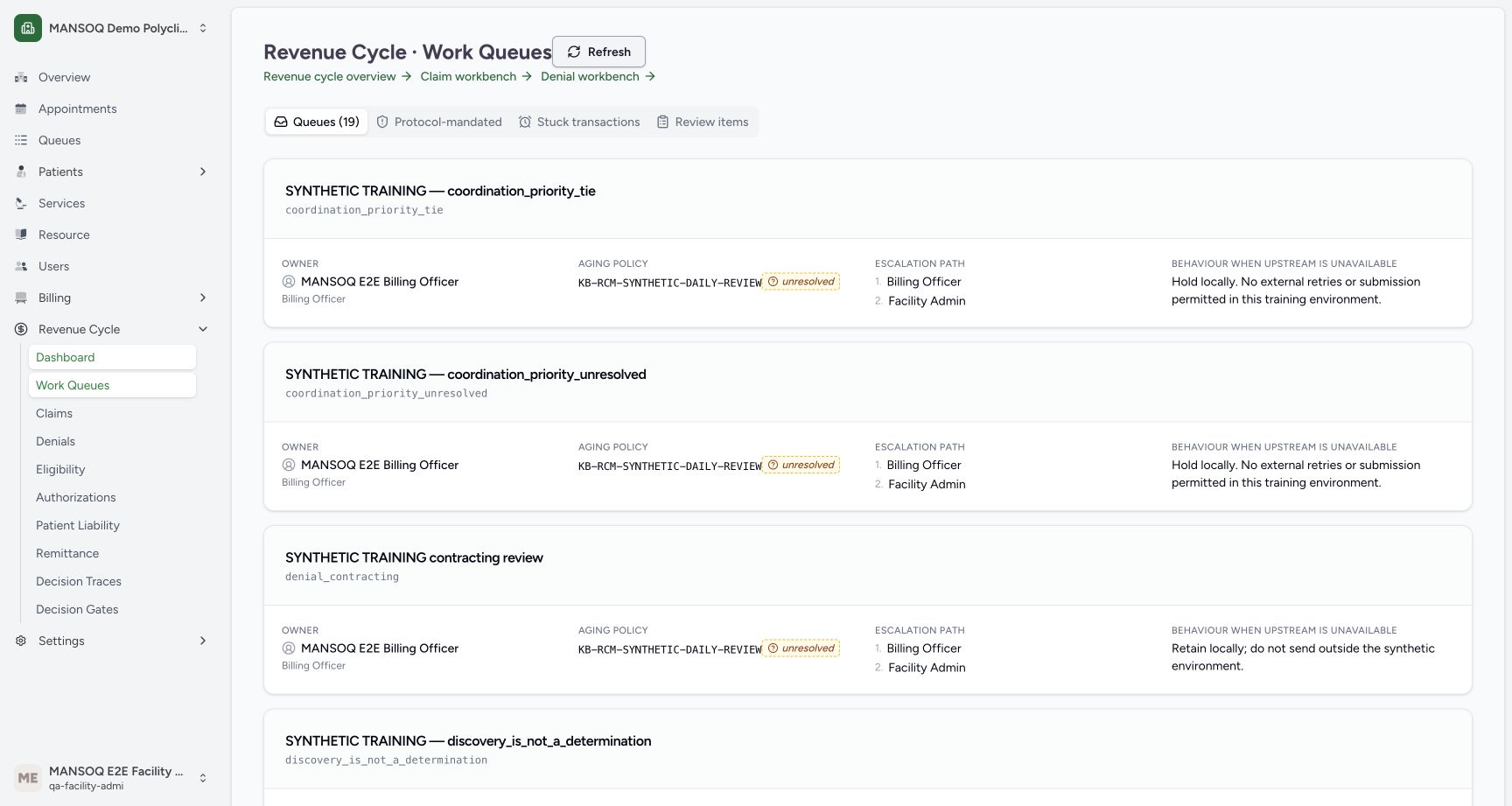
Task: Open Authorizations in the sidebar
Action: coord(112,497)
